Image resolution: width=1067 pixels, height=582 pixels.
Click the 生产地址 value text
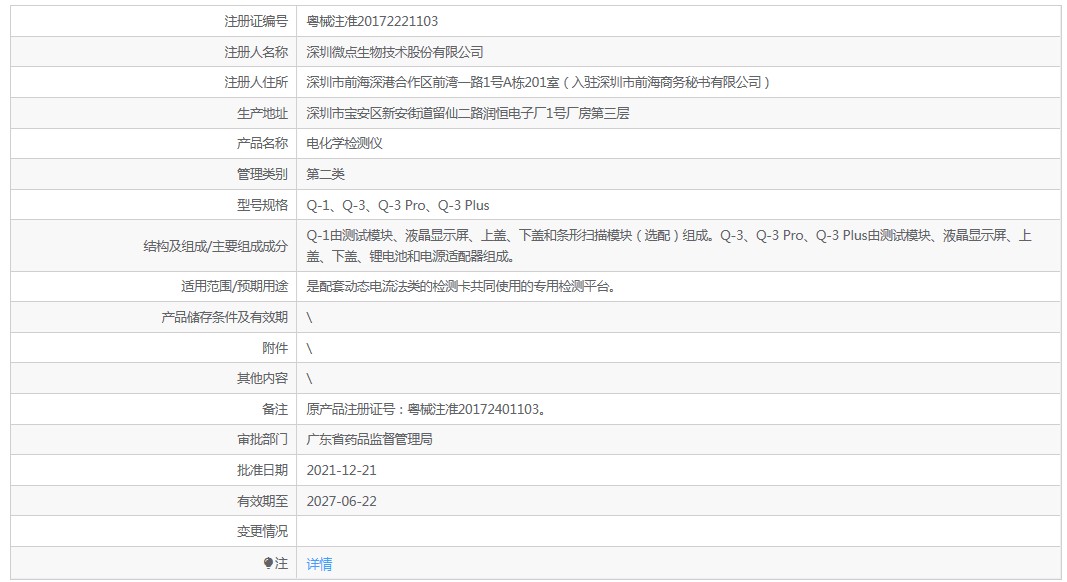click(x=467, y=113)
